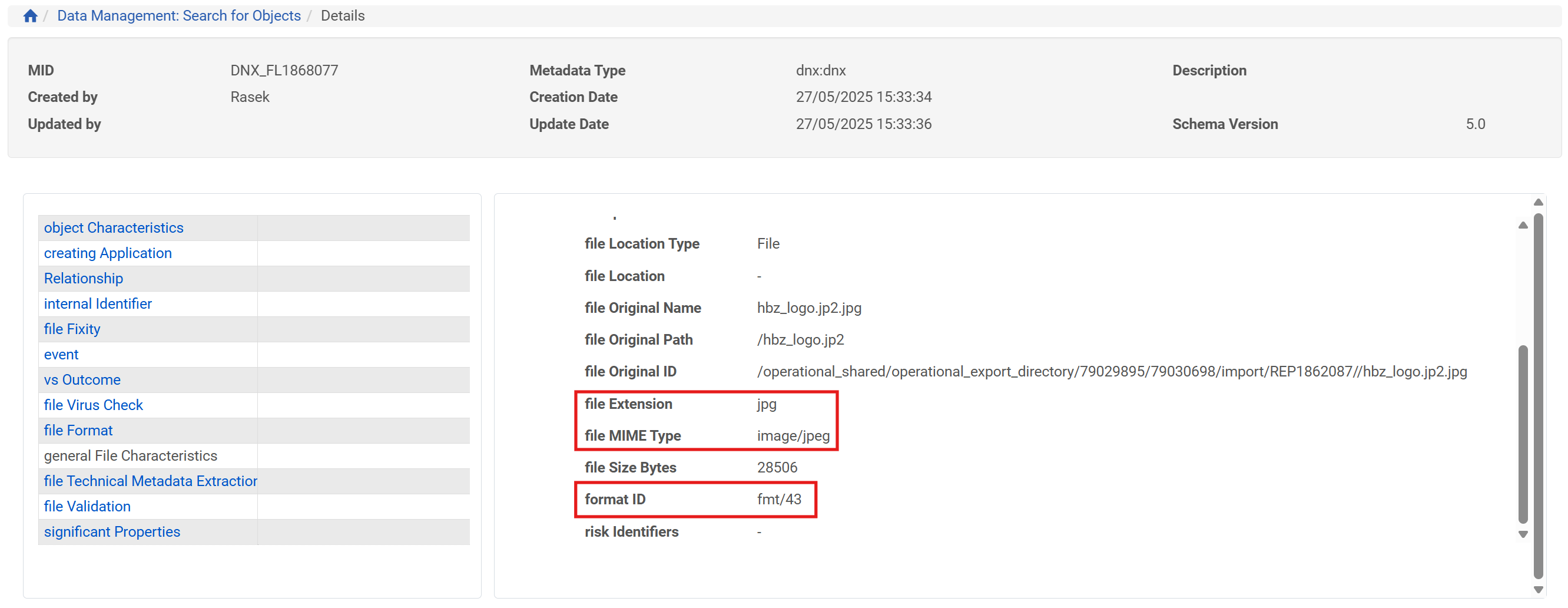Image resolution: width=1568 pixels, height=608 pixels.
Task: Click the outer panel scrollbar up arrow
Action: click(x=1537, y=202)
